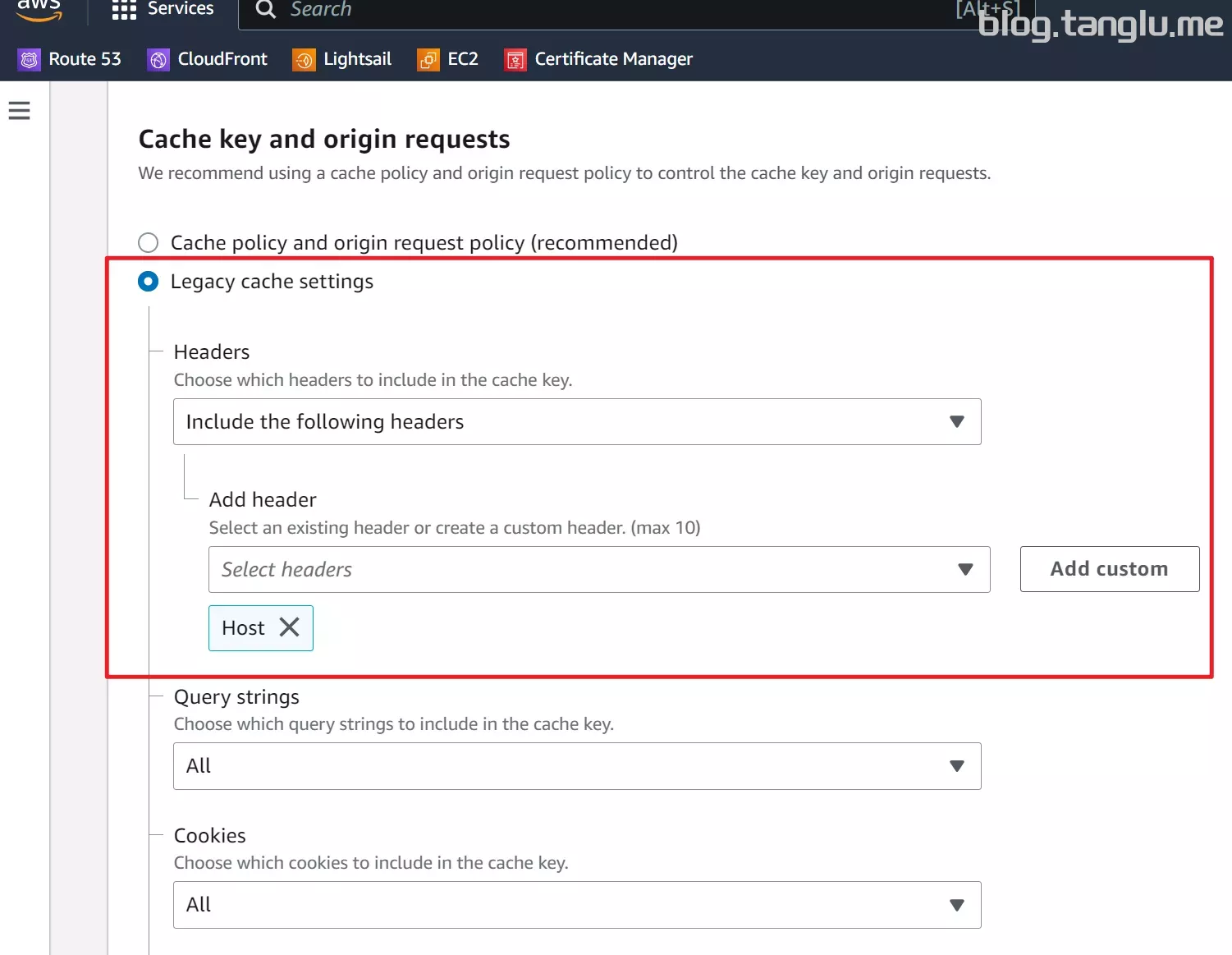The image size is (1232, 955).
Task: Click the AWS logo
Action: tap(39, 9)
